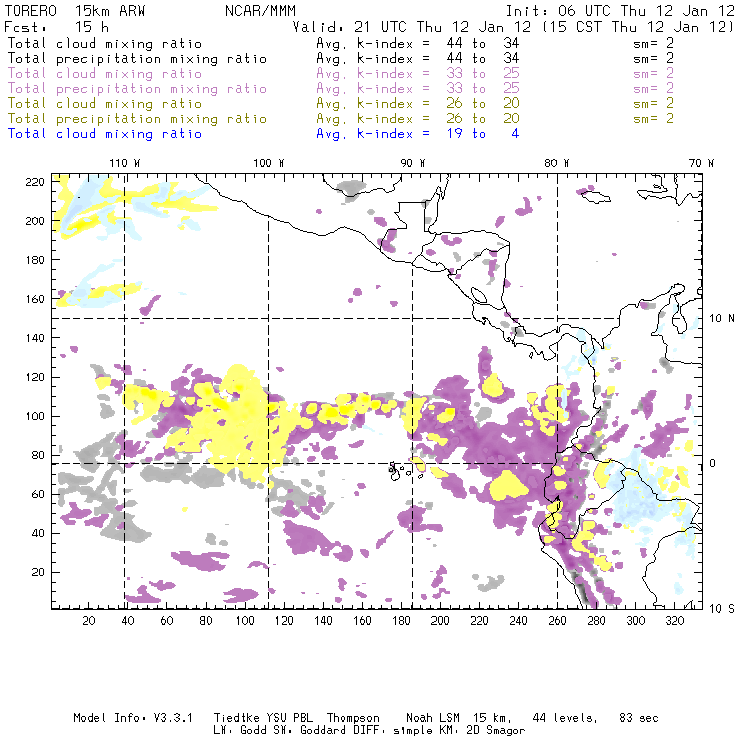The width and height of the screenshot is (740, 740).
Task: Click the '110 W' longitude label
Action: pos(125,163)
